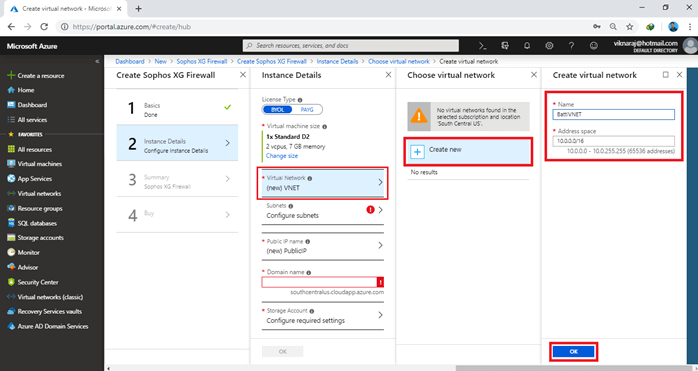Click Recovery Services vaults icon
Screen dimensions: 698x371
tap(11, 312)
